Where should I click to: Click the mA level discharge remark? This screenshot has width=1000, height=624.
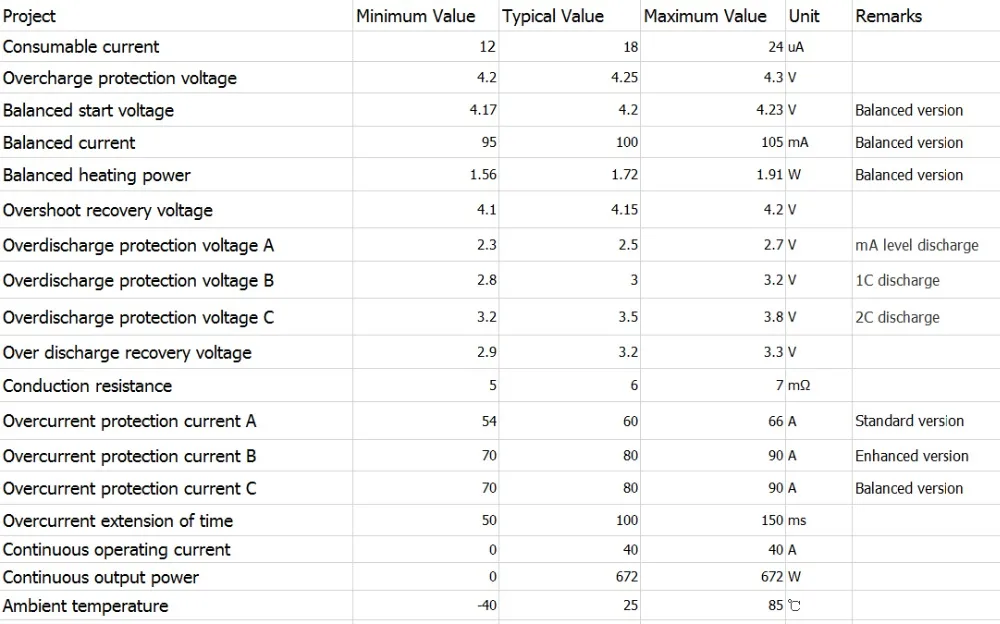tap(916, 245)
